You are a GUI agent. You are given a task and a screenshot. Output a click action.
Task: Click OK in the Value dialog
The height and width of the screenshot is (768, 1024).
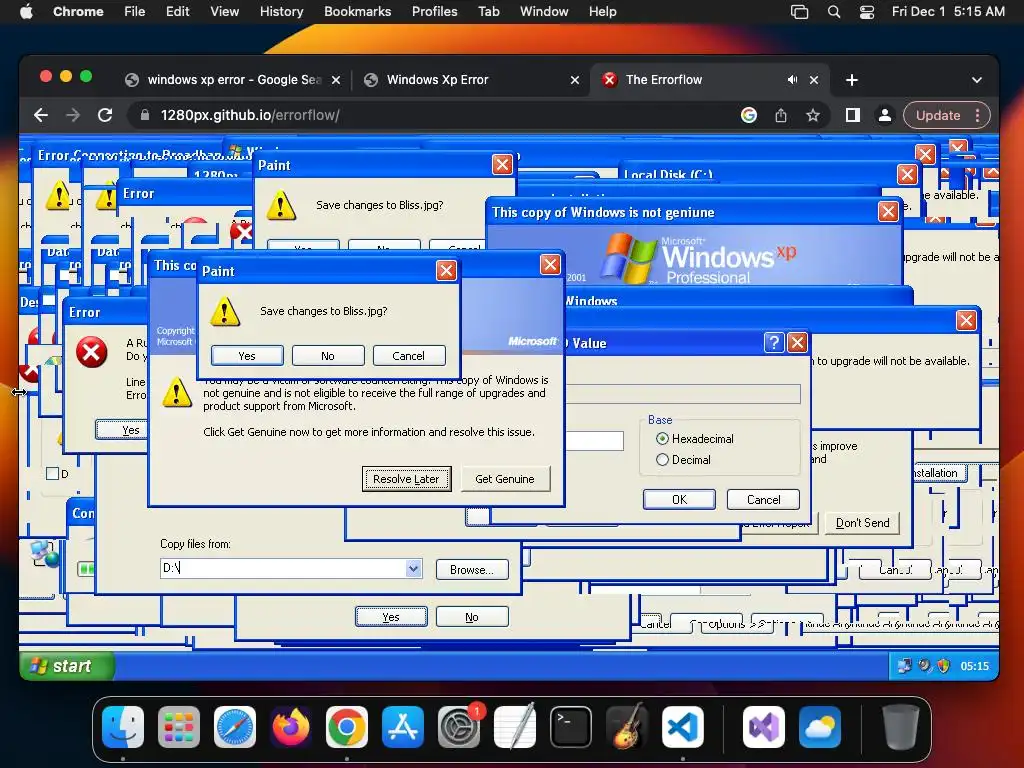tap(679, 500)
